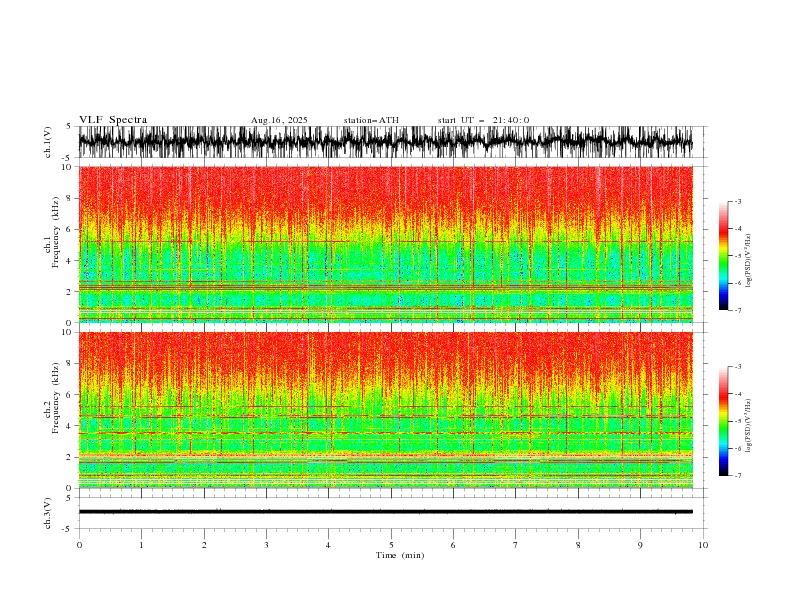This screenshot has width=792, height=612.
Task: Click the ch.1 spectrogram color scale bar
Action: (723, 256)
